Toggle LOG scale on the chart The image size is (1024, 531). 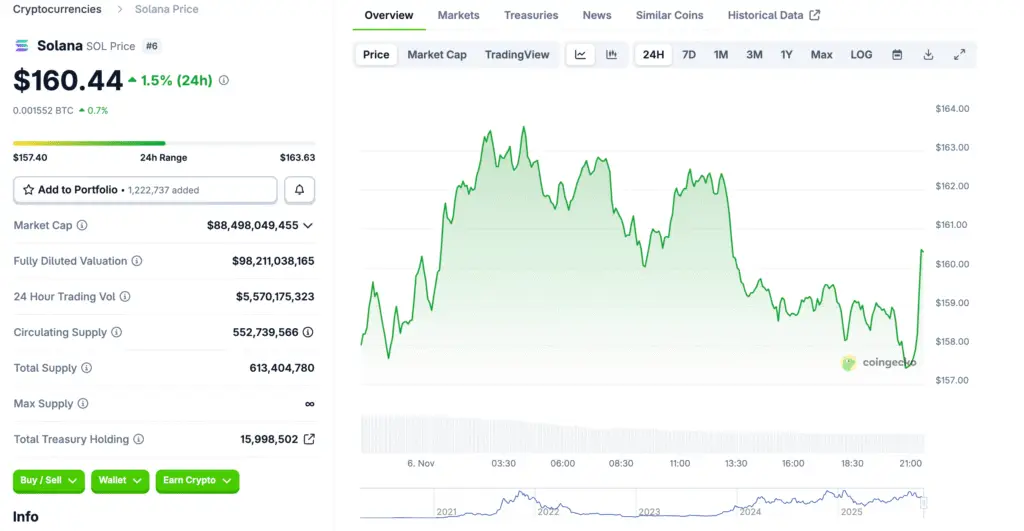point(861,54)
